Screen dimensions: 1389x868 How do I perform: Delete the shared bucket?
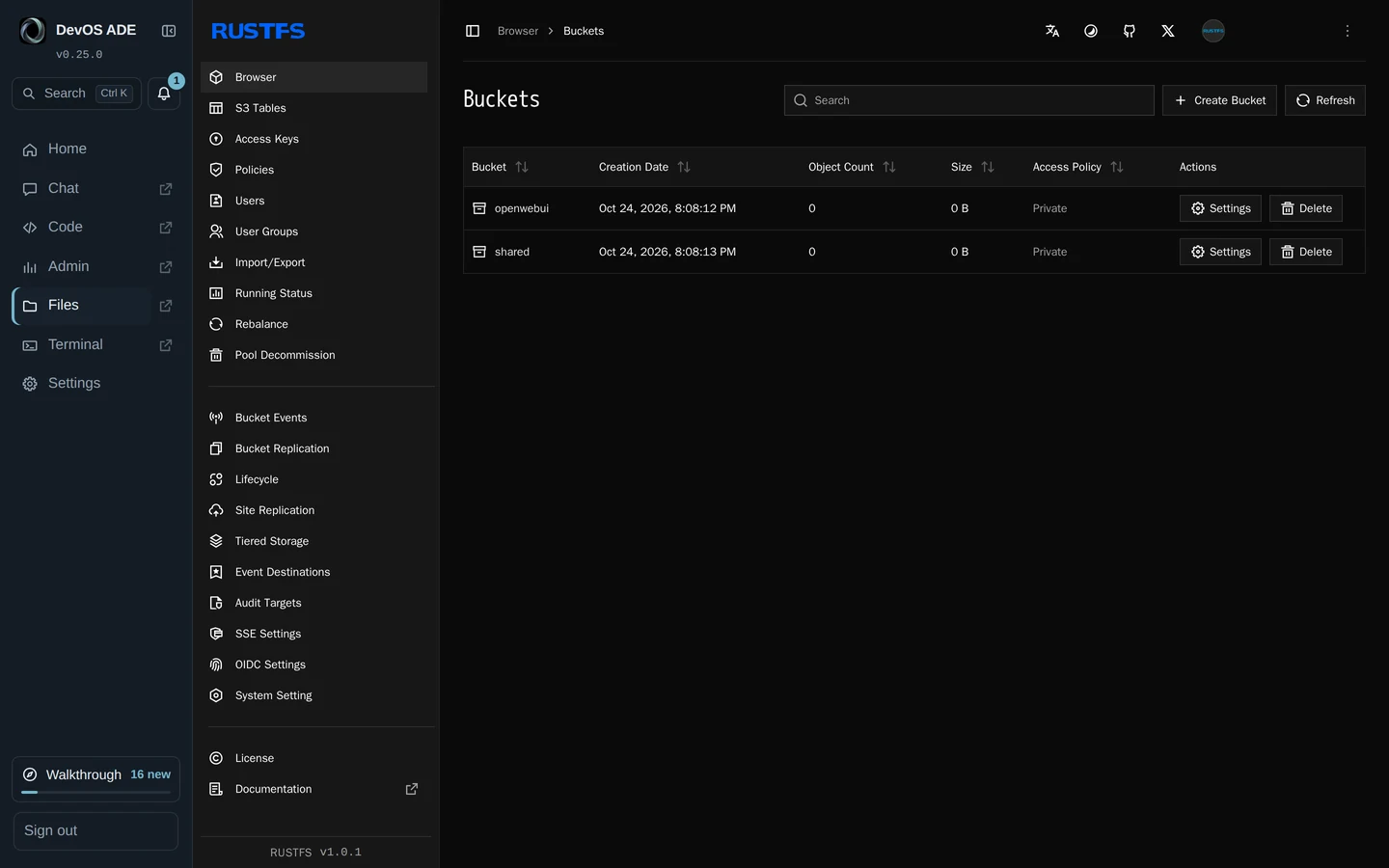click(1306, 252)
